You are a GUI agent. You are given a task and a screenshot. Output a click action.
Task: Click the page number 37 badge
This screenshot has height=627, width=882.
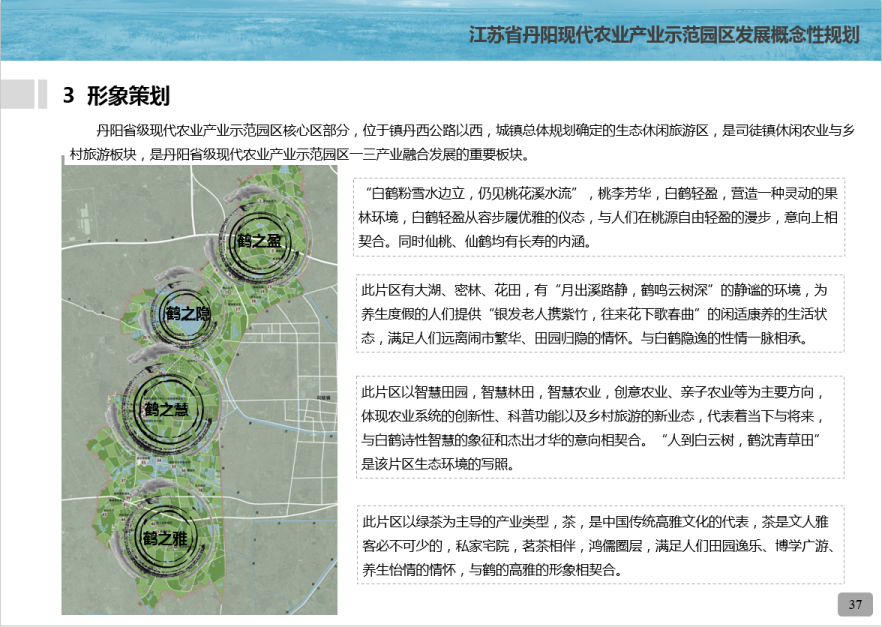pos(855,605)
